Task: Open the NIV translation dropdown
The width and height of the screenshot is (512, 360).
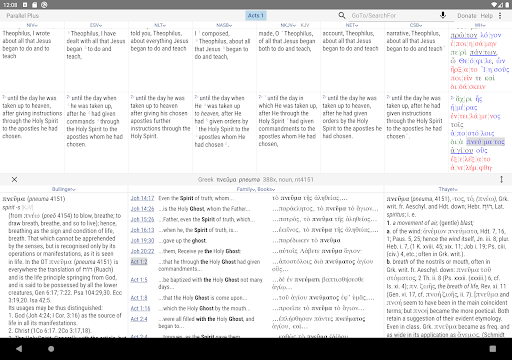Action: [x=32, y=25]
